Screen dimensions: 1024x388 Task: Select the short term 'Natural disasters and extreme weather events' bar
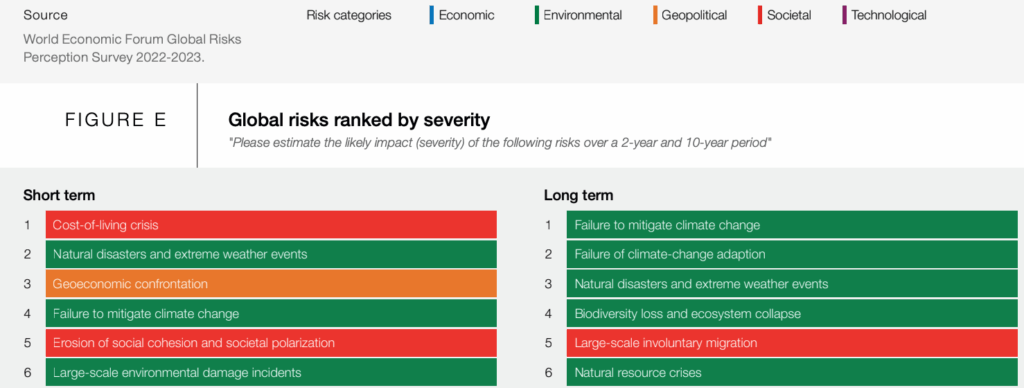pyautogui.click(x=271, y=254)
